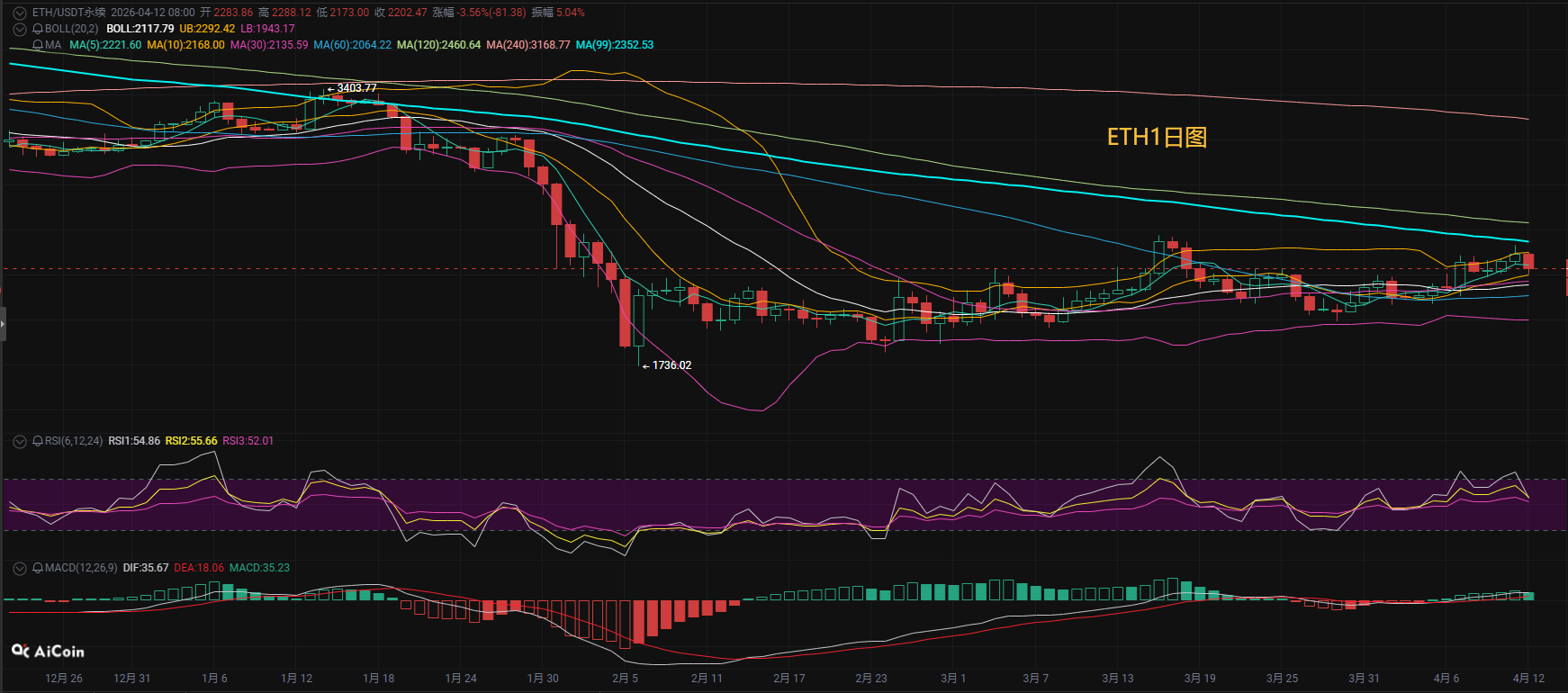
Task: Select the cyan MA(99) legend value
Action: 615,45
